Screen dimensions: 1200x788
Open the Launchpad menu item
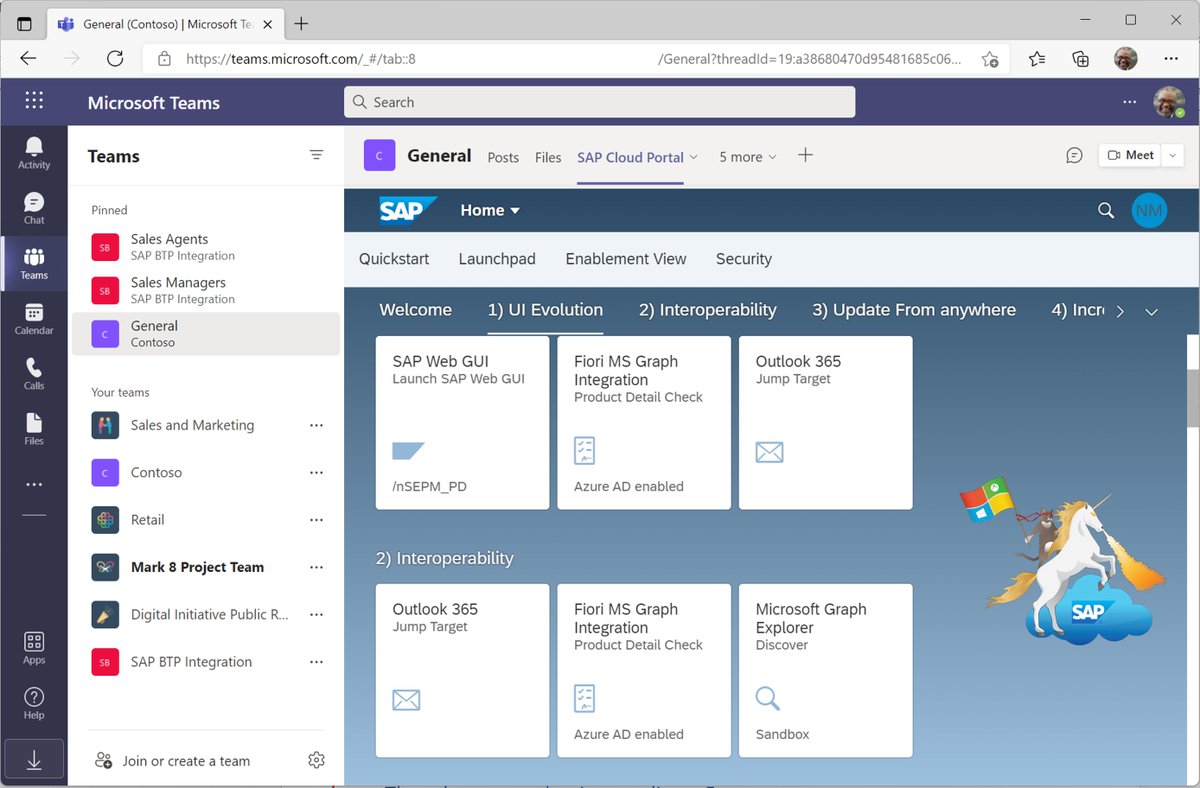point(497,259)
